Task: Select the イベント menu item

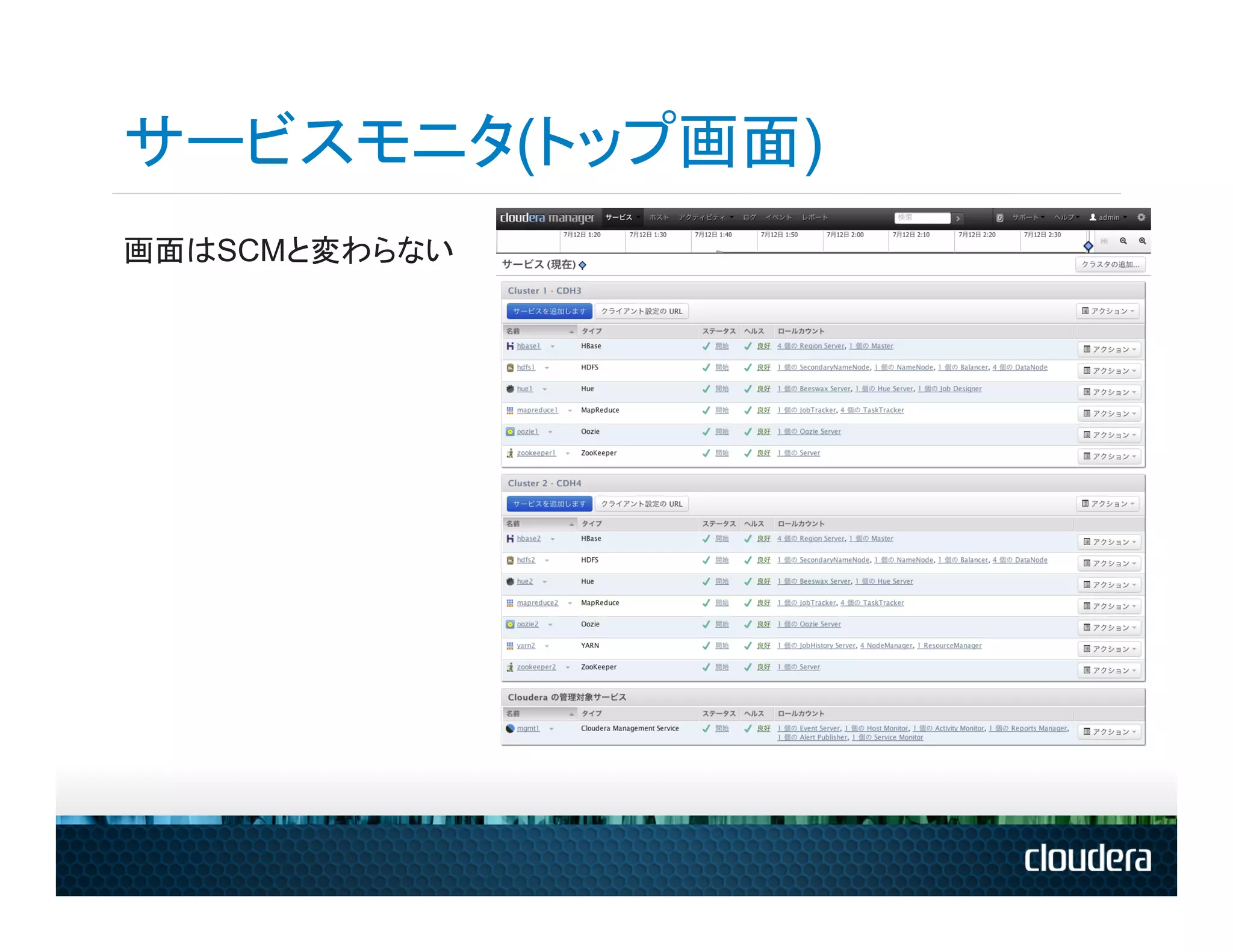Action: pyautogui.click(x=778, y=217)
